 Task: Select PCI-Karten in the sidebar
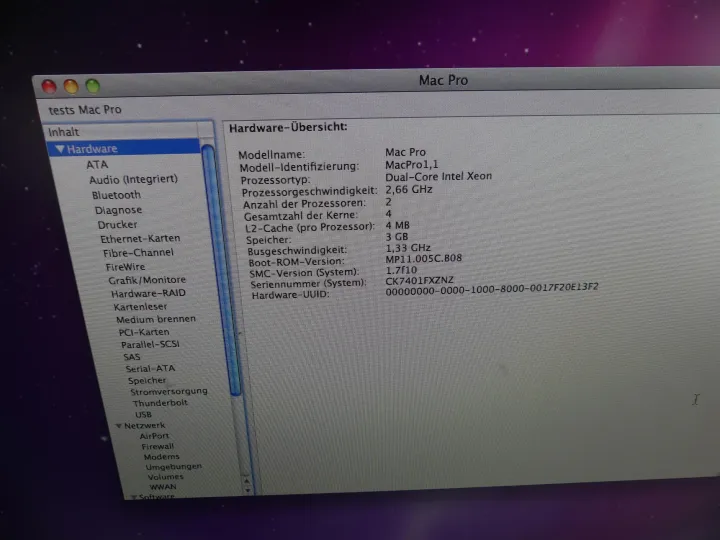[x=144, y=332]
